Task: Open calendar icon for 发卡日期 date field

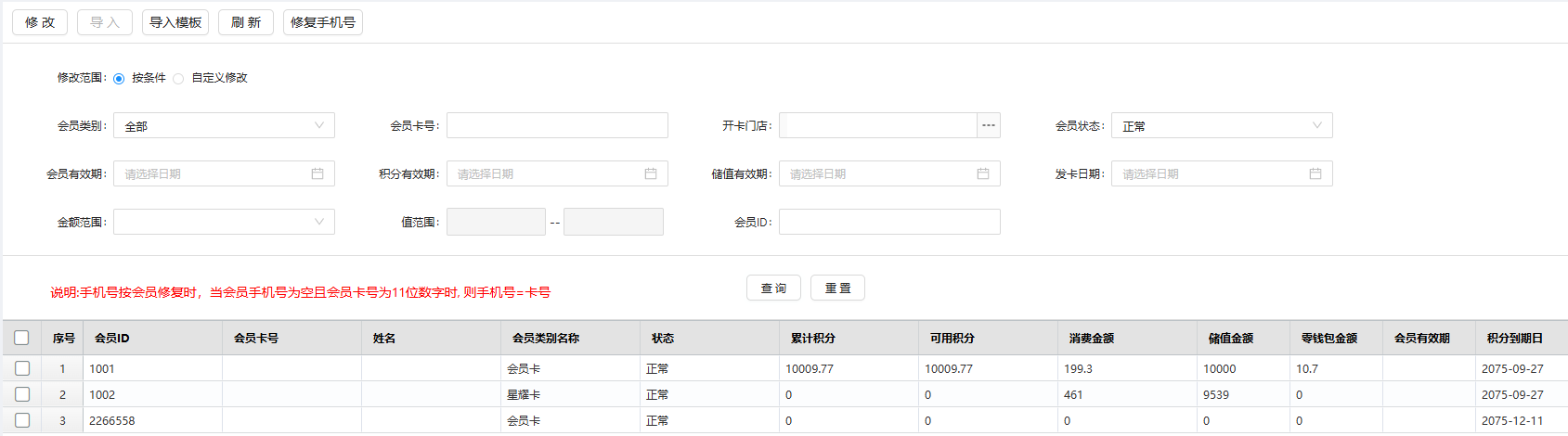Action: pos(1315,173)
